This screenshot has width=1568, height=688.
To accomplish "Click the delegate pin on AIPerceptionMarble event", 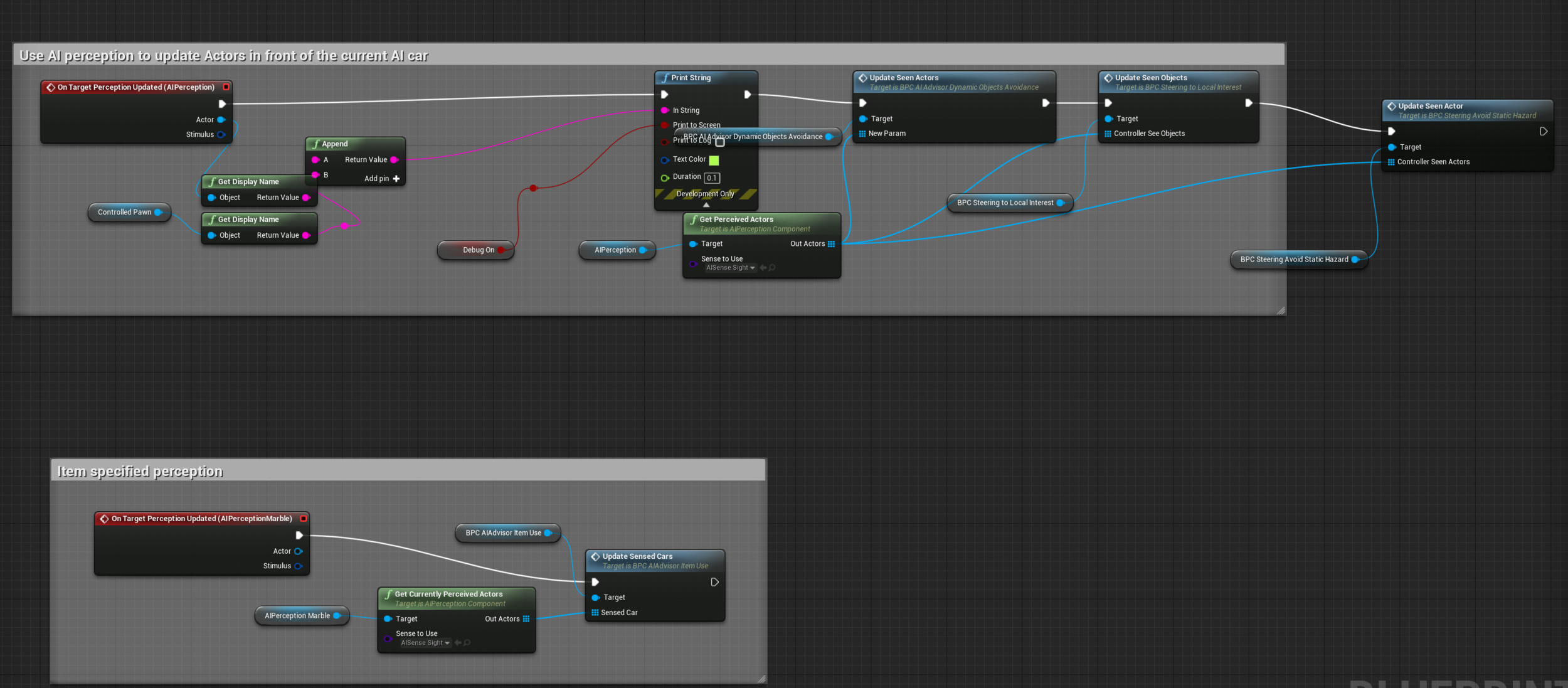I will [304, 519].
